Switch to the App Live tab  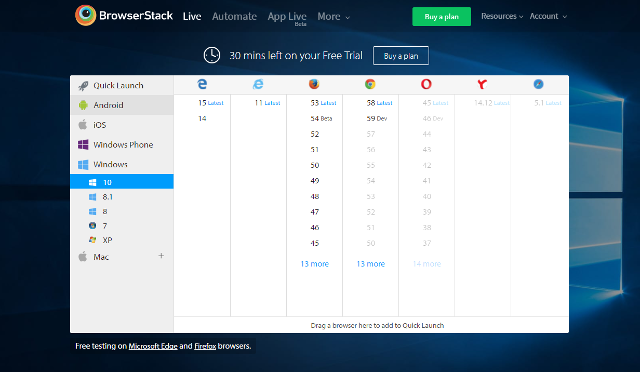point(287,17)
